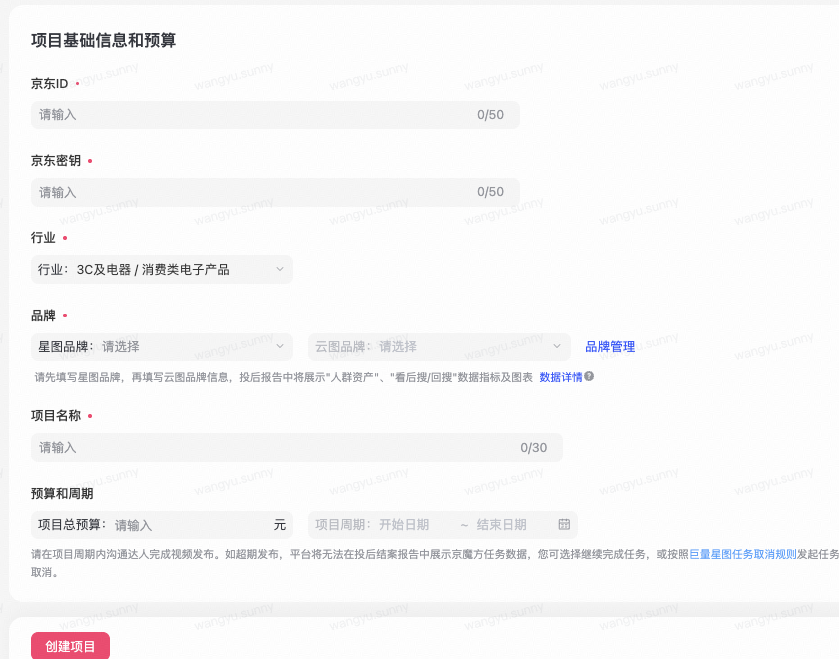Click the 行业 field label above dropdown
This screenshot has height=659, width=839.
43,237
